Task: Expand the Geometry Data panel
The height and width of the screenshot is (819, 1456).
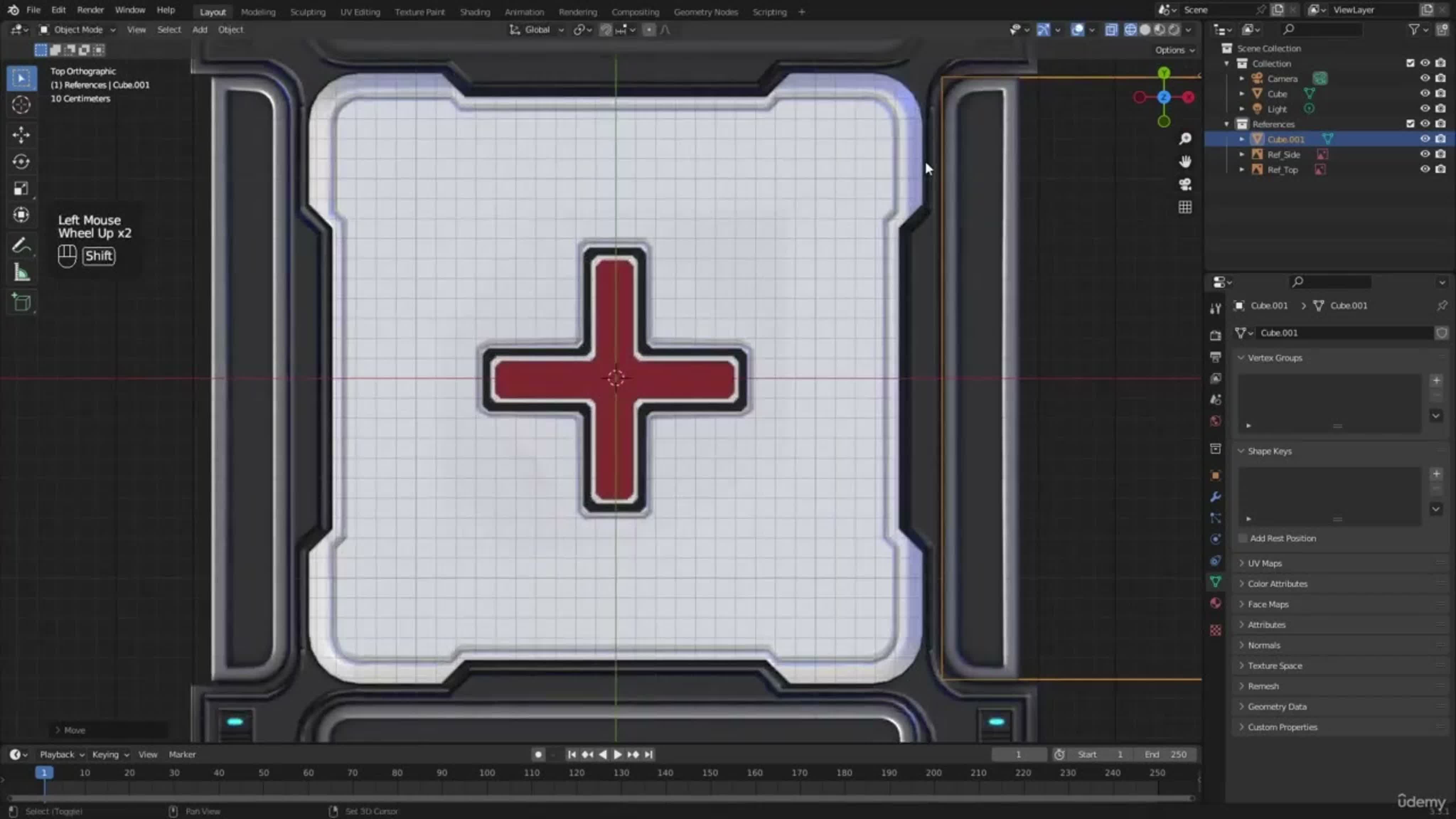Action: tap(1277, 707)
